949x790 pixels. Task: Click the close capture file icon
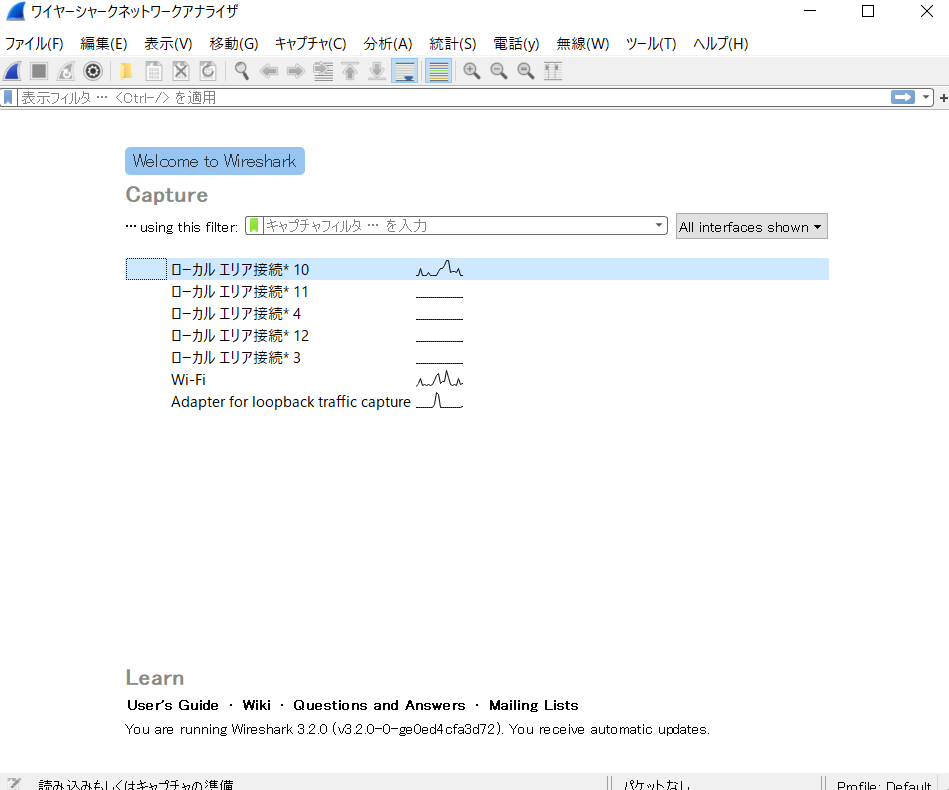(x=181, y=71)
